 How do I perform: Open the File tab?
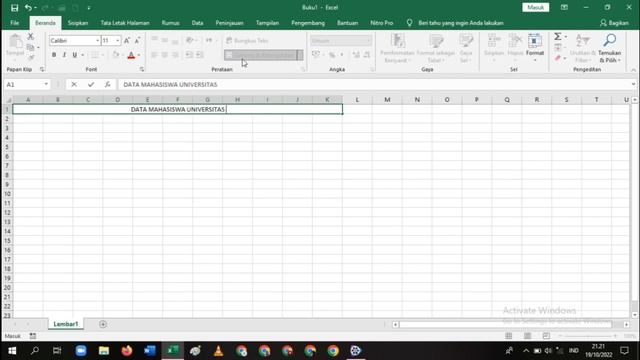tap(15, 23)
